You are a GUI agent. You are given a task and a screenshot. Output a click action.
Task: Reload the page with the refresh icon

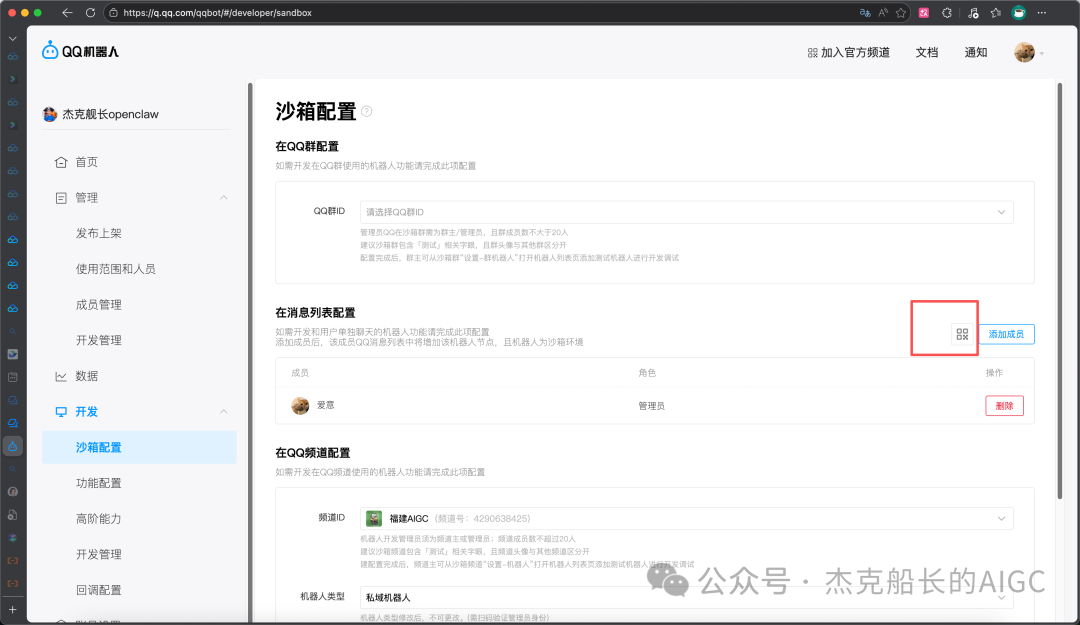point(90,12)
